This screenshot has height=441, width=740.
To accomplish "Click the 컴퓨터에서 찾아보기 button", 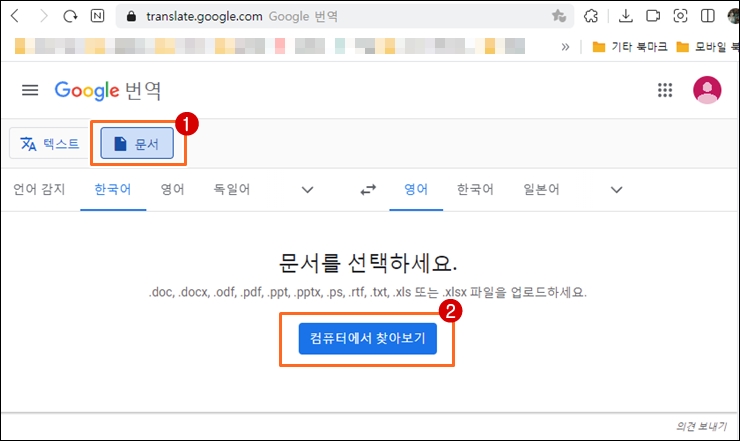I will 368,339.
